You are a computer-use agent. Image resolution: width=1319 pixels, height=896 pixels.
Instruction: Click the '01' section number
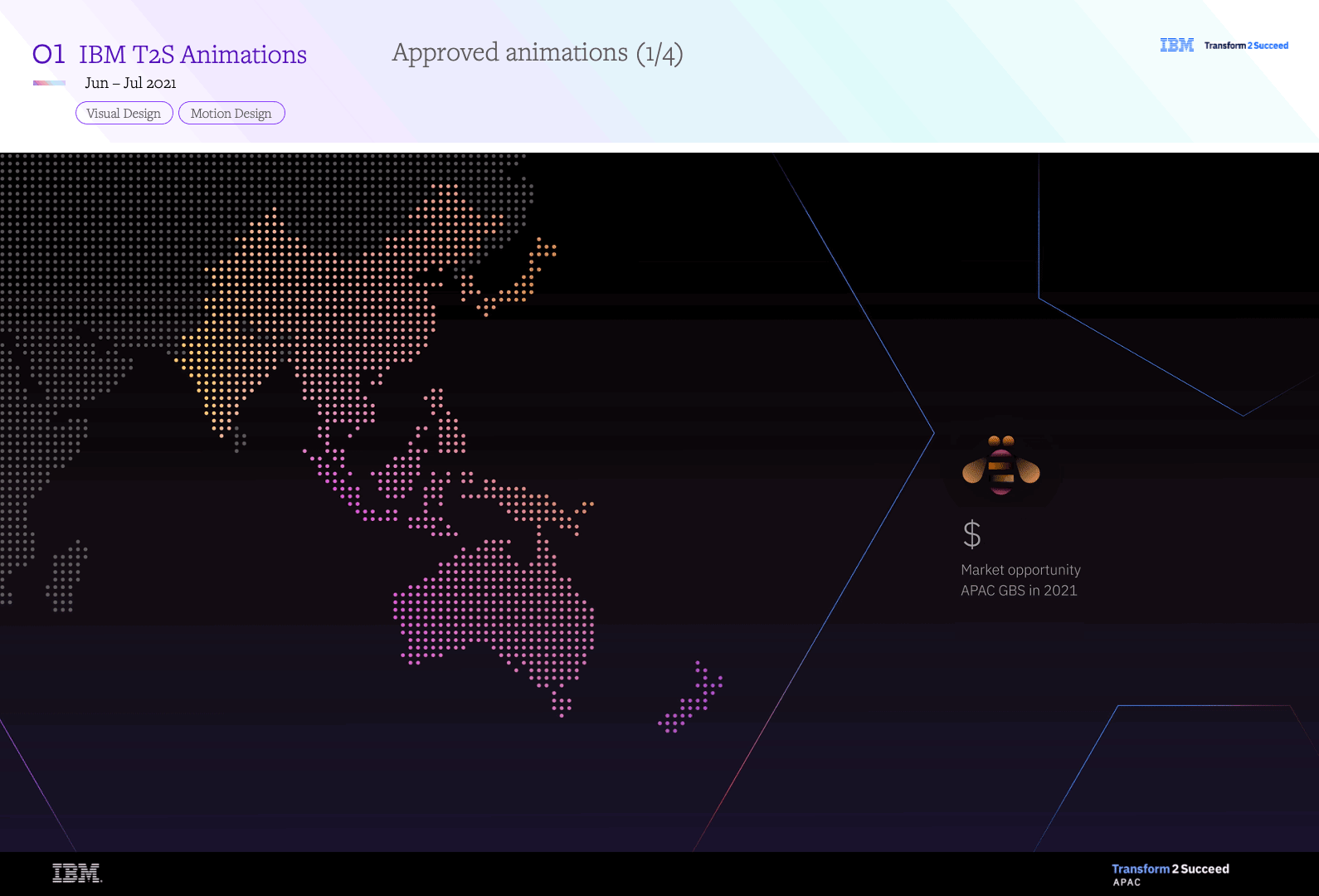49,54
